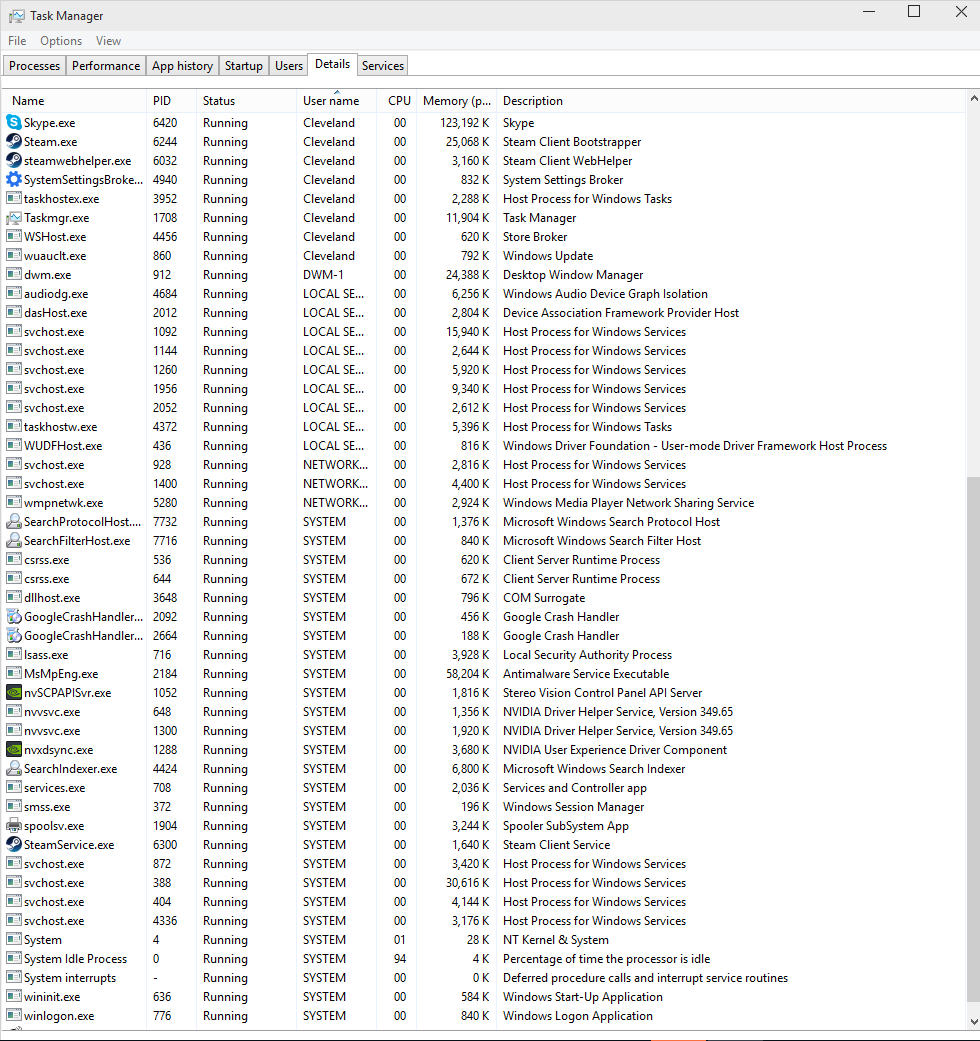
Task: Click the '30,616 K' memory value
Action: tap(467, 883)
